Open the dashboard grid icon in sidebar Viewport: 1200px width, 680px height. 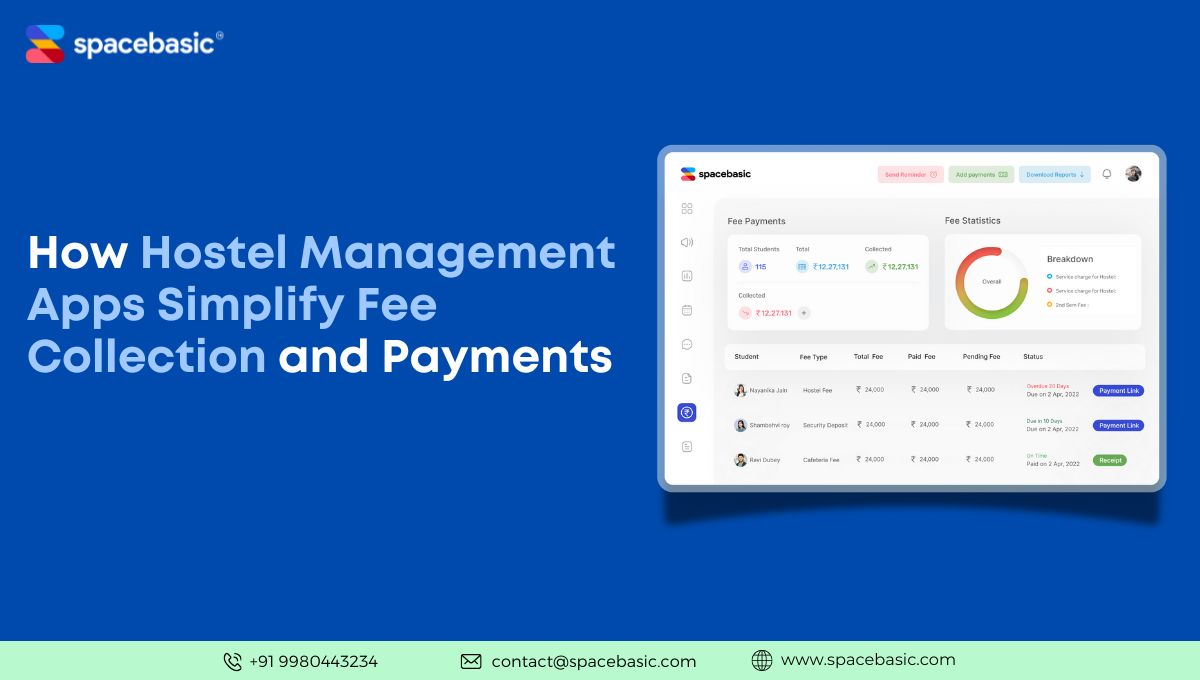(x=687, y=209)
